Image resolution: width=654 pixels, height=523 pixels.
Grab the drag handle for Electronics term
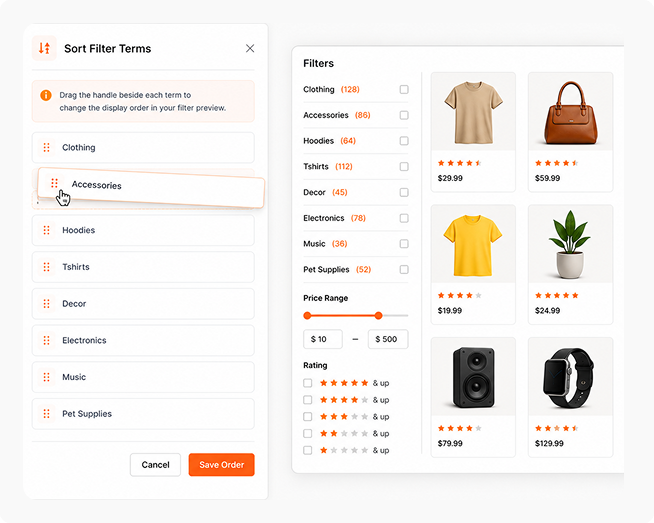click(x=47, y=340)
